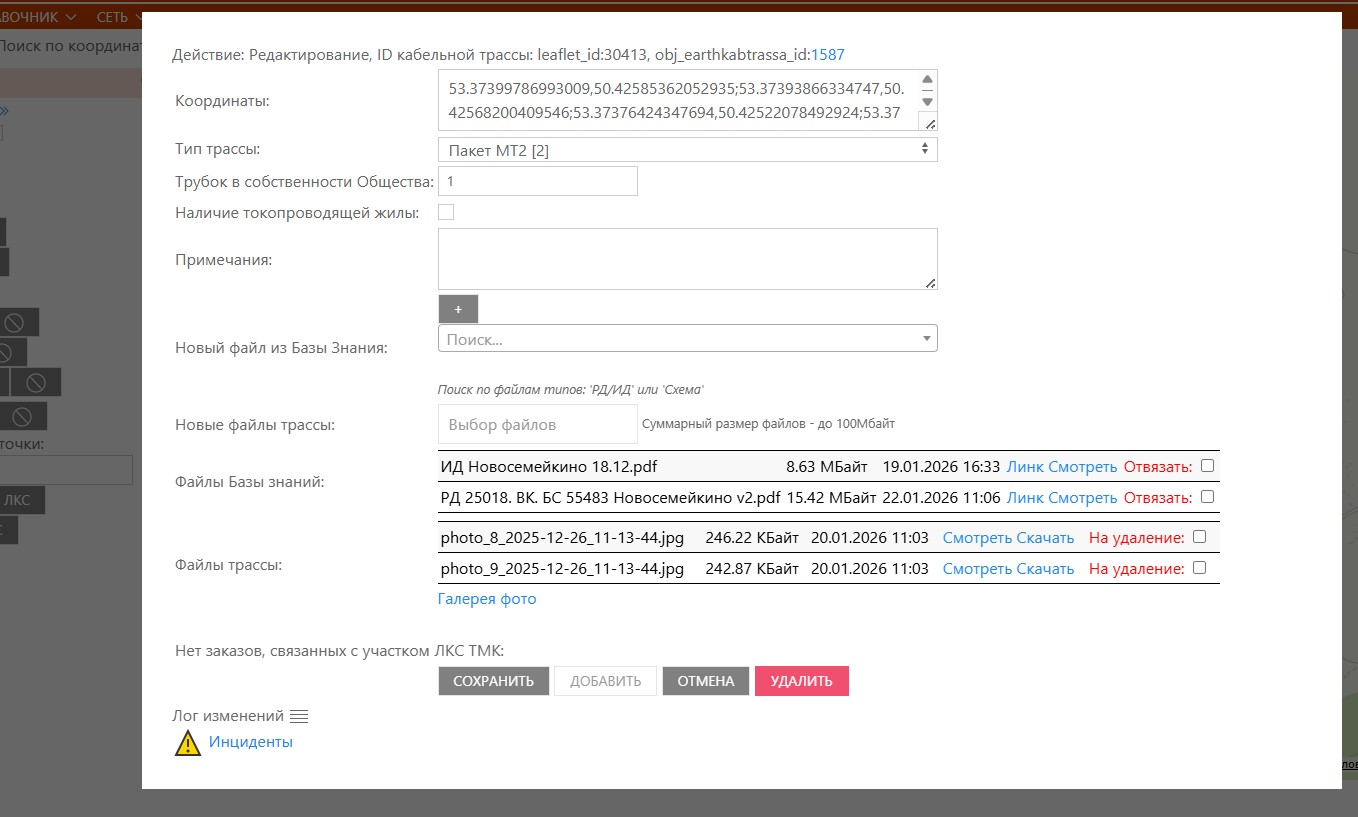Click Смотреть for photo_9 file
The image size is (1358, 817).
[977, 569]
